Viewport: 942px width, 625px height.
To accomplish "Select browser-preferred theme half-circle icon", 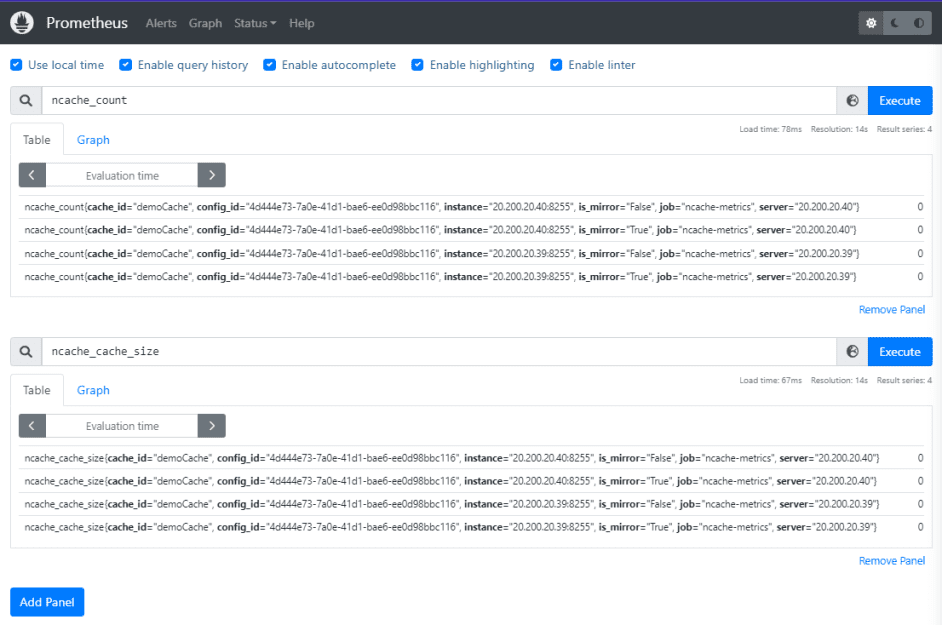I will (919, 23).
